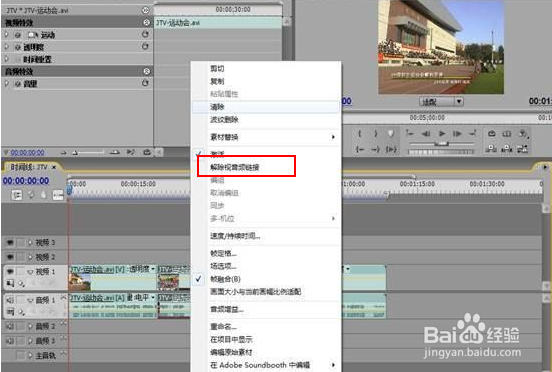
Task: Set display style for 视频 1 track
Action: 10,283
